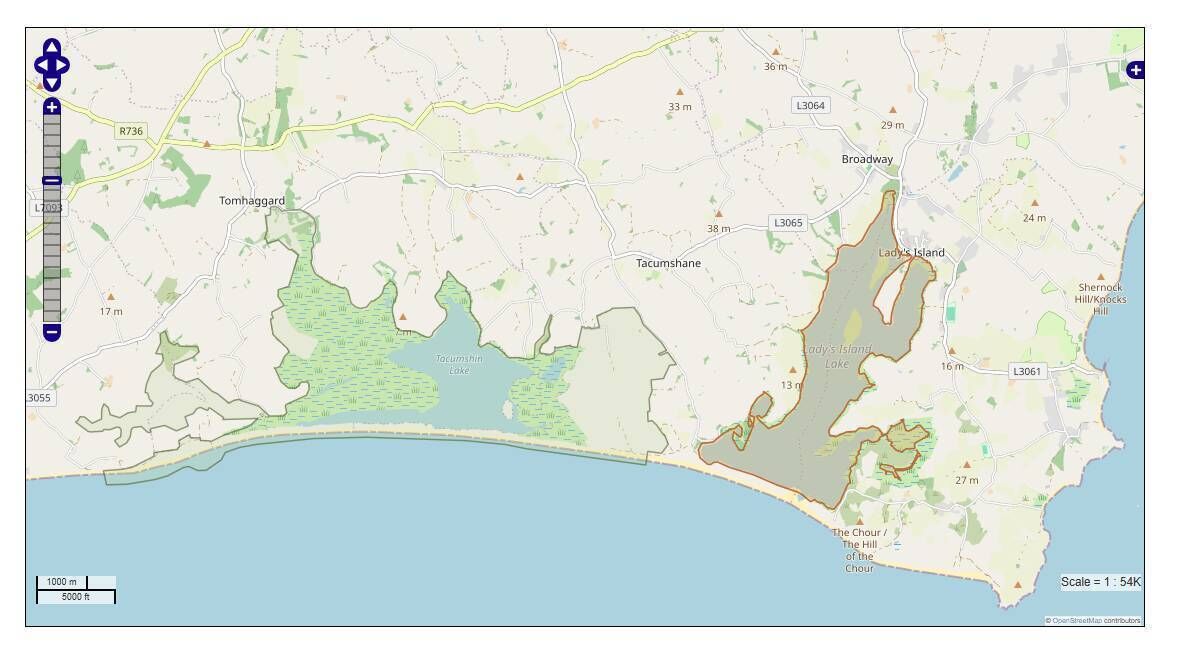1178x656 pixels.
Task: Zoom in using the plus button
Action: click(52, 107)
